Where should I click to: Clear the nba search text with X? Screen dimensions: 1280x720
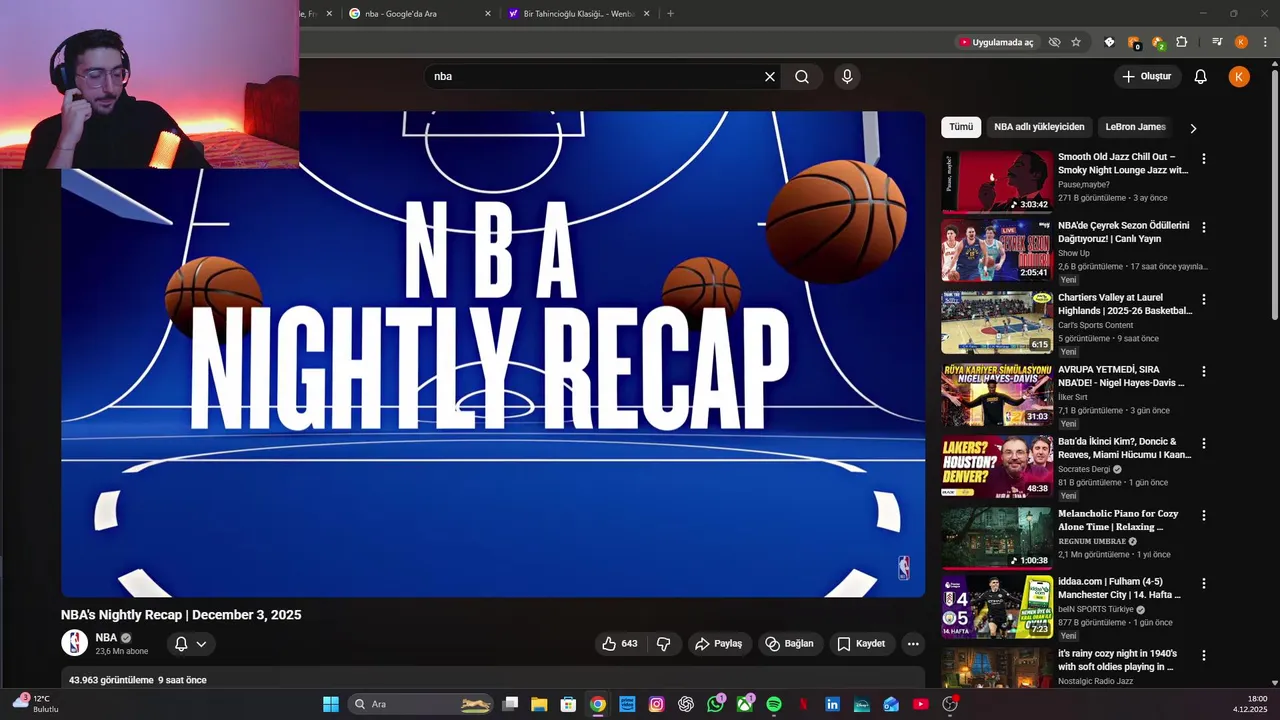(x=770, y=77)
